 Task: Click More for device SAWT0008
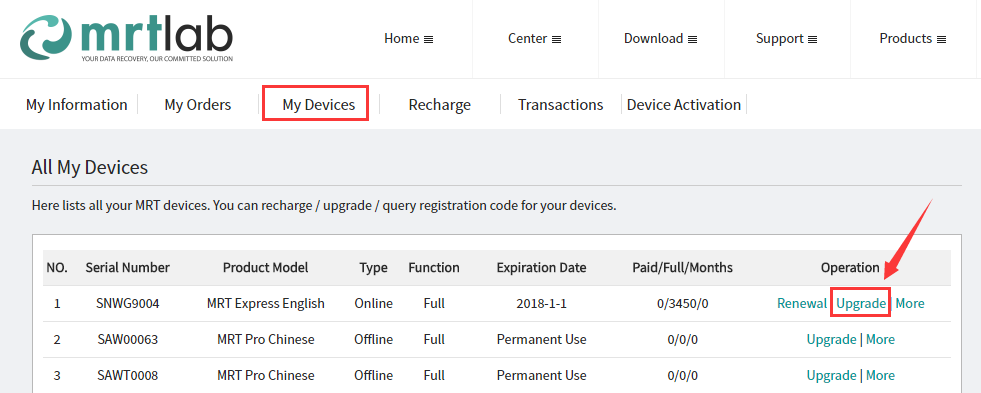click(880, 375)
